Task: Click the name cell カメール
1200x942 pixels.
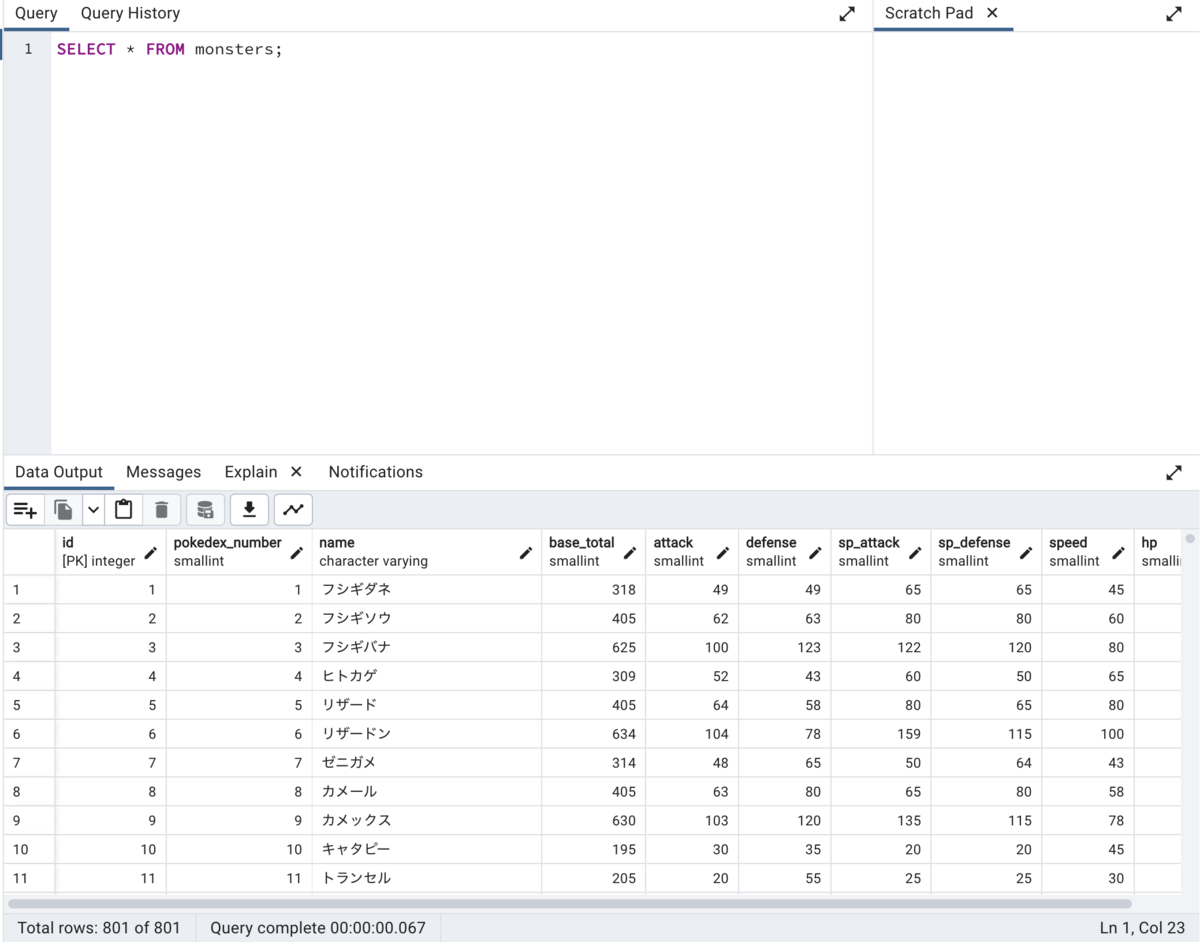Action: pyautogui.click(x=426, y=792)
